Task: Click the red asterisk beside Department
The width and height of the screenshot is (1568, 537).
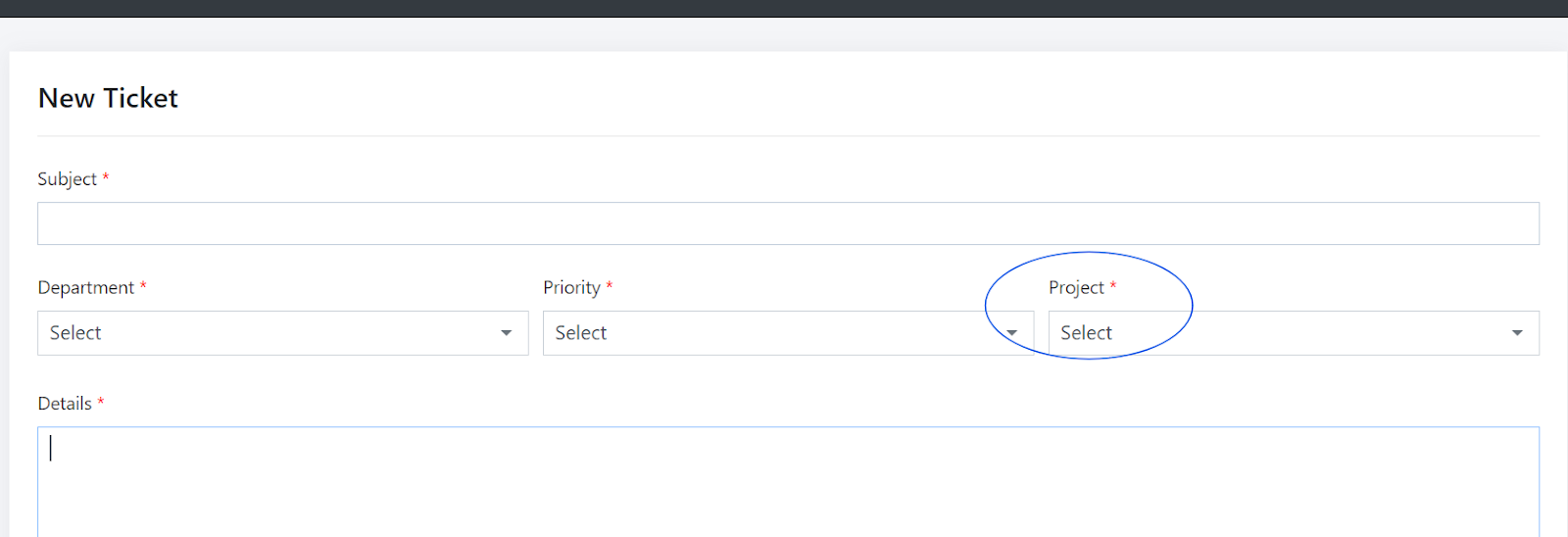Action: click(x=143, y=286)
